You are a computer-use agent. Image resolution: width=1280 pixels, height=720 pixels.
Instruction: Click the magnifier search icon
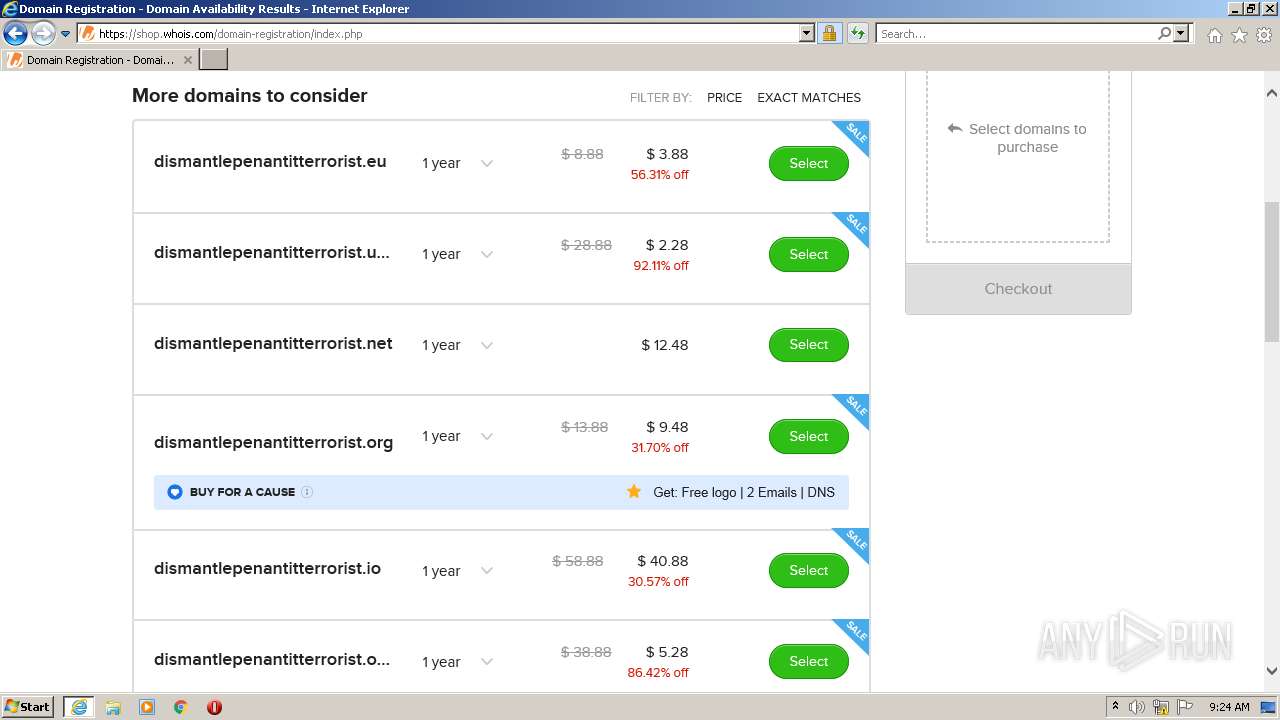click(x=1165, y=33)
